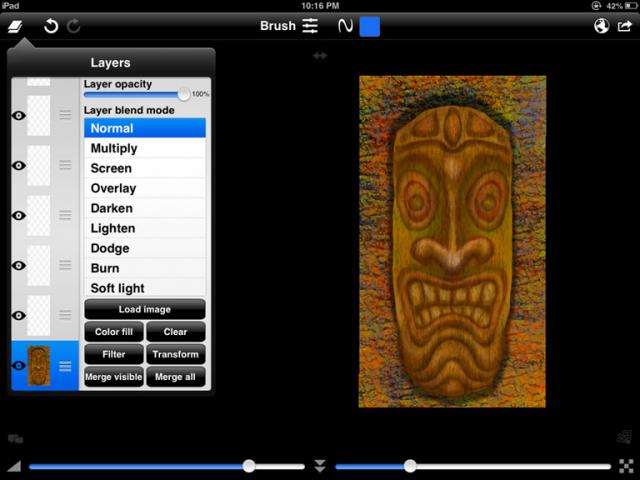
Task: Choose Overlay blend mode
Action: pos(113,188)
